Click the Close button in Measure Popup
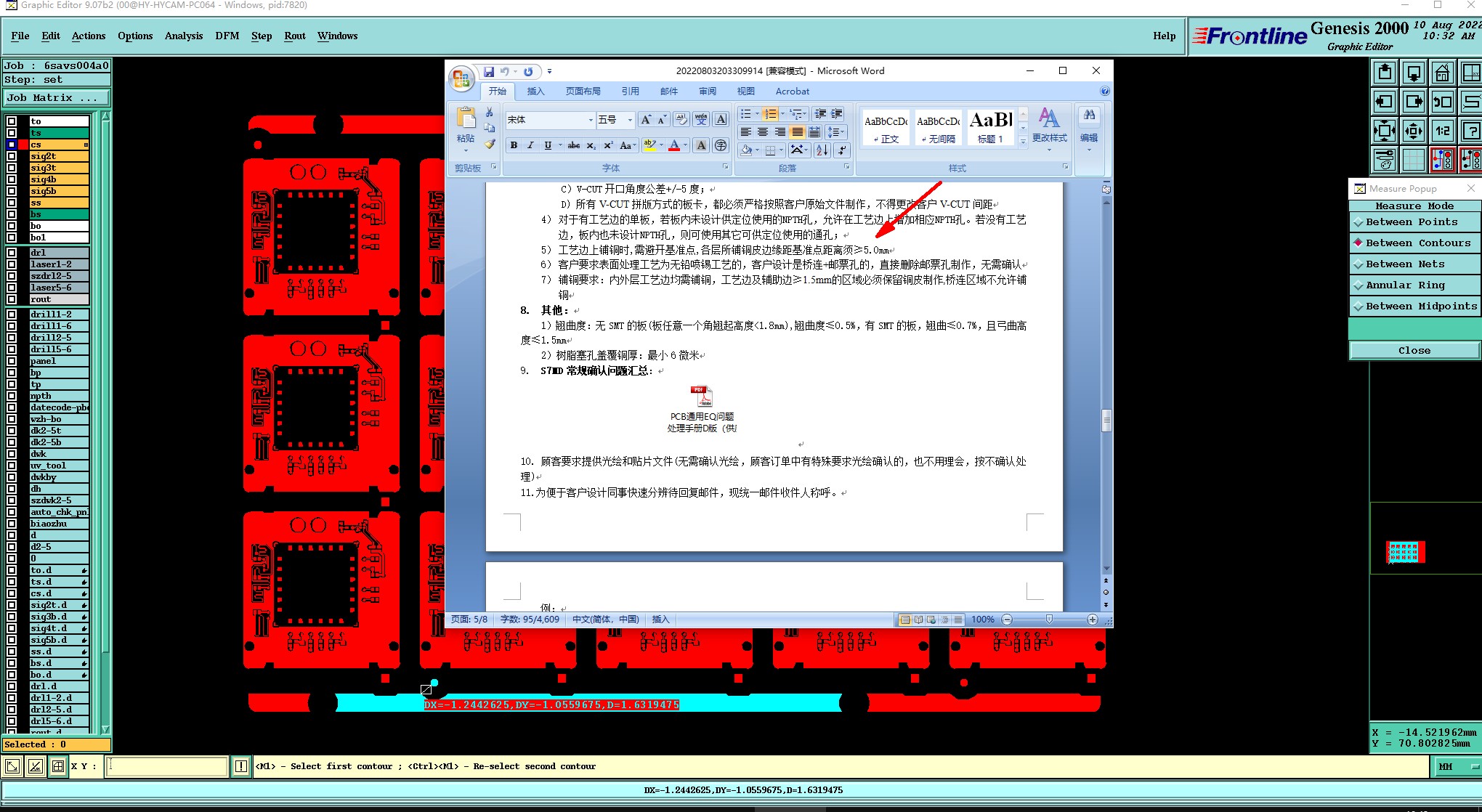The image size is (1482, 812). coord(1414,350)
